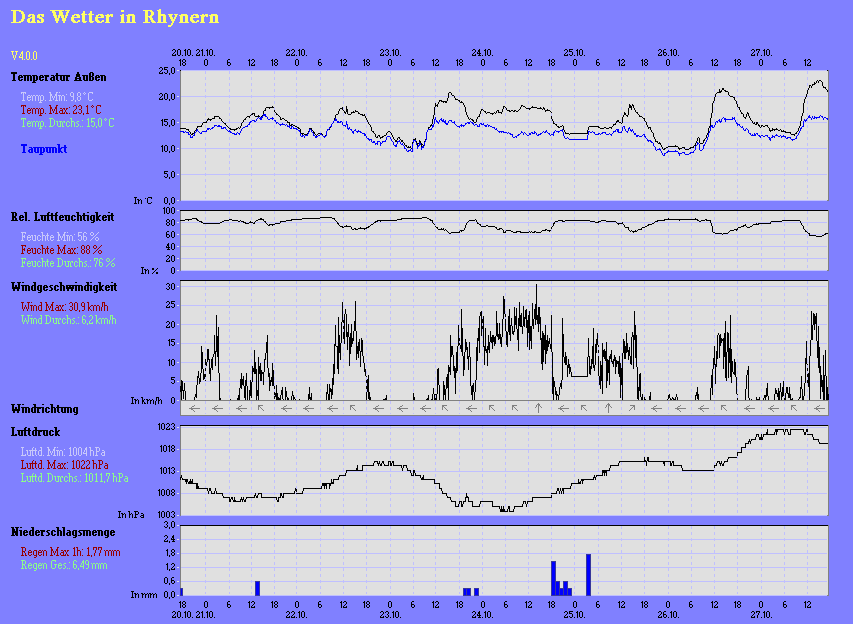
Task: Click the V4.0.0 version label
Action: click(x=24, y=56)
